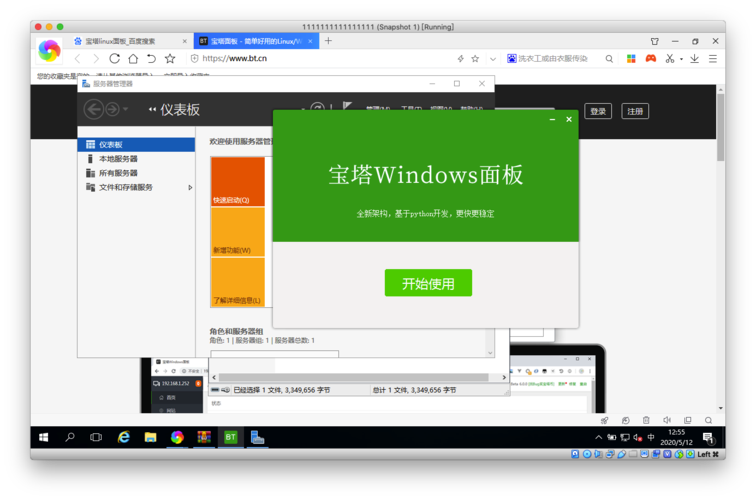
Task: Click the browser search magnifier icon
Action: (609, 59)
